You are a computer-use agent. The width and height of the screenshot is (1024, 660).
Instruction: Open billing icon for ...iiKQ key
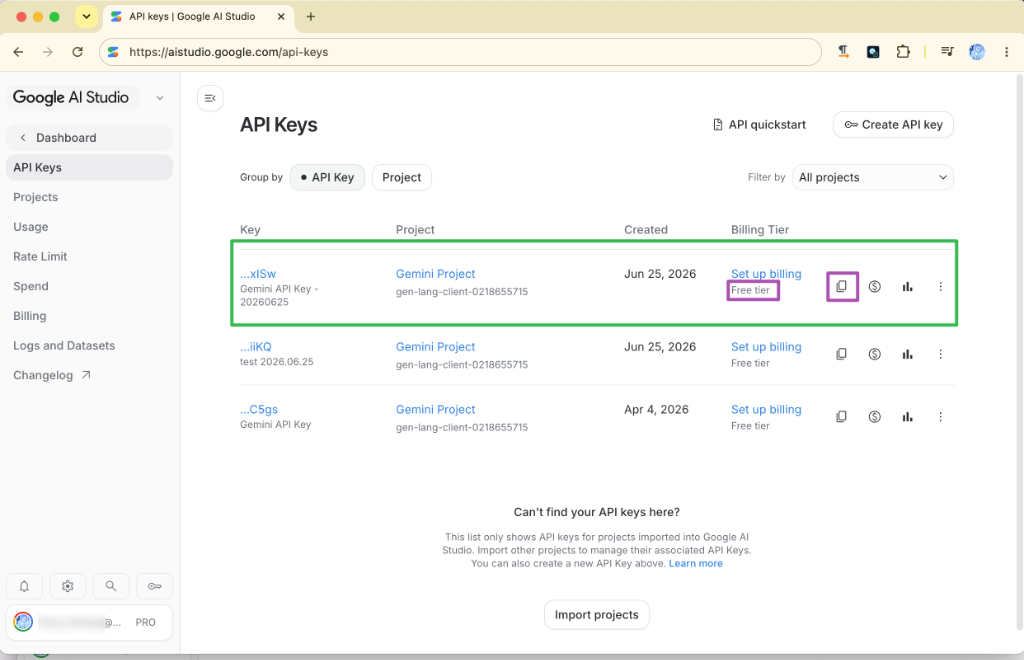point(874,354)
